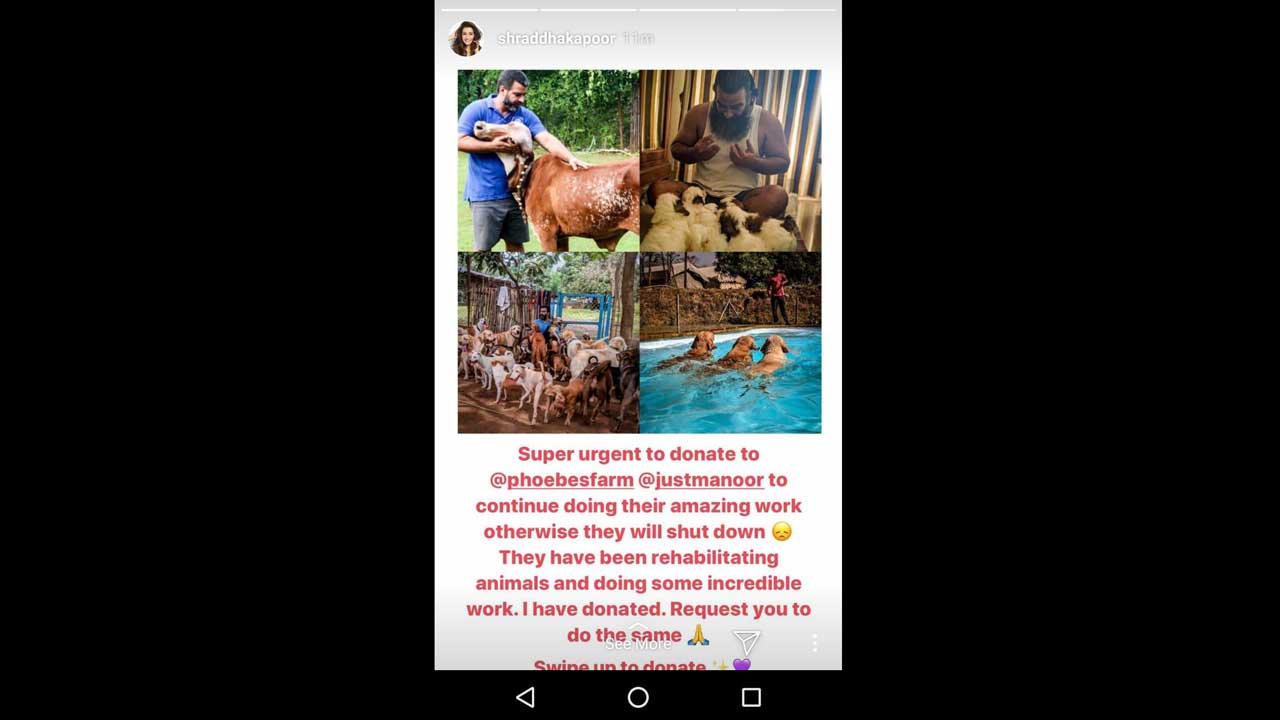This screenshot has width=1280, height=720.
Task: Tap the Android home circle button
Action: (638, 697)
